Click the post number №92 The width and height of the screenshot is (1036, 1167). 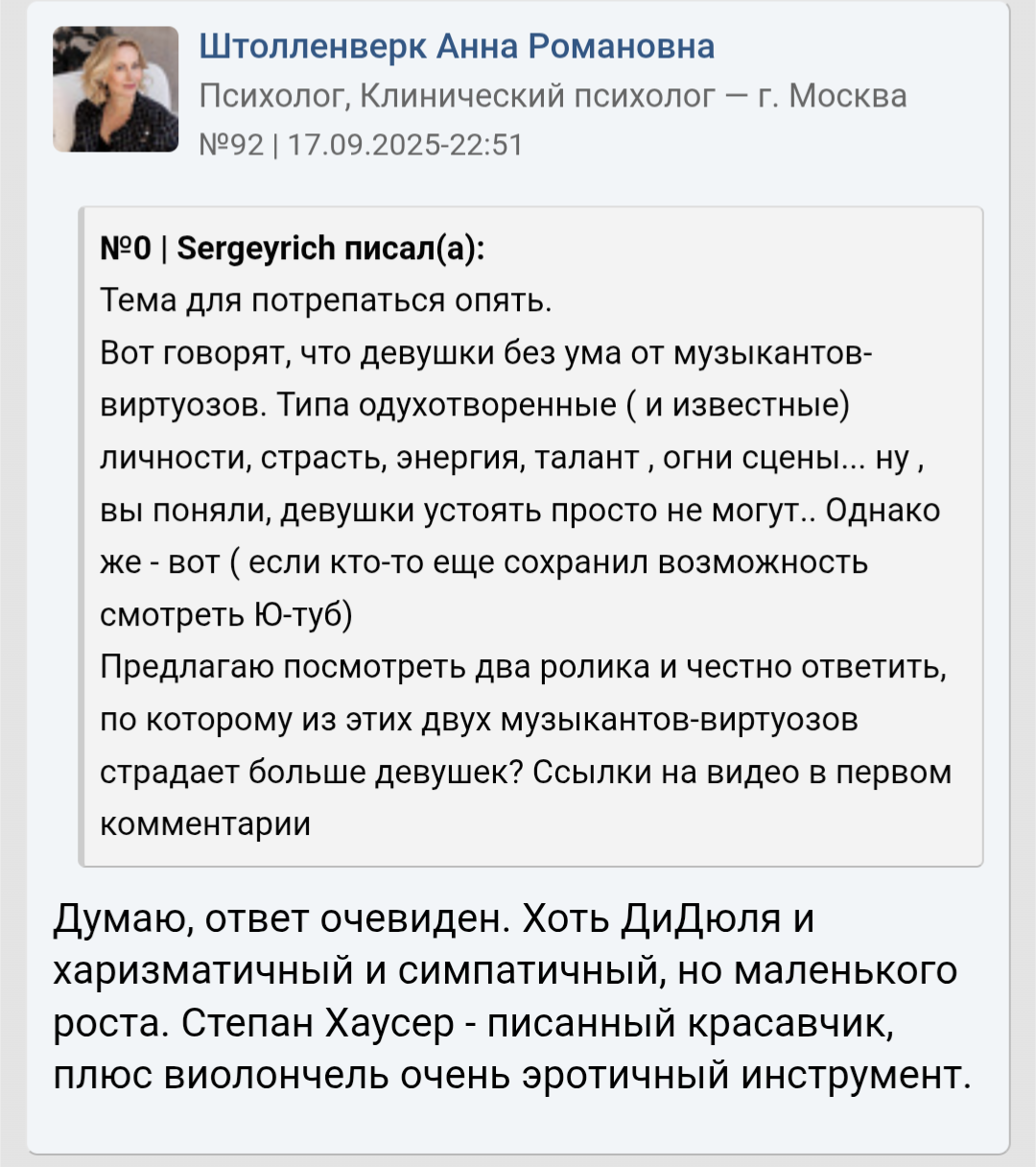click(230, 145)
